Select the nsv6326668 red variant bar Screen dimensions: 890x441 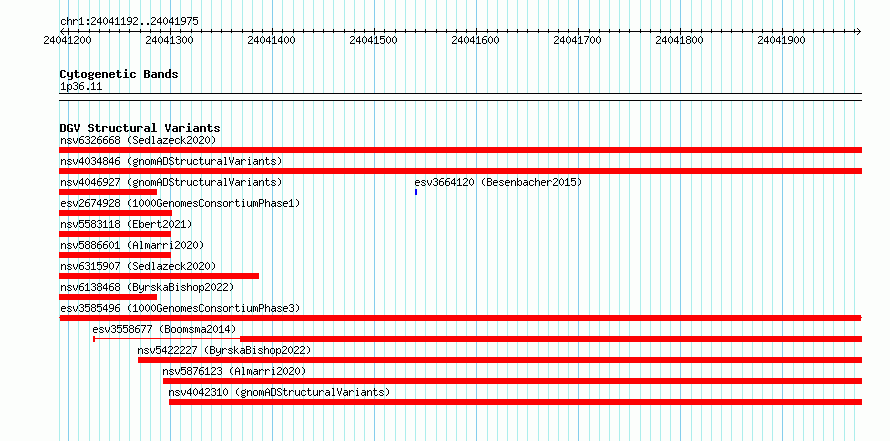(x=460, y=150)
